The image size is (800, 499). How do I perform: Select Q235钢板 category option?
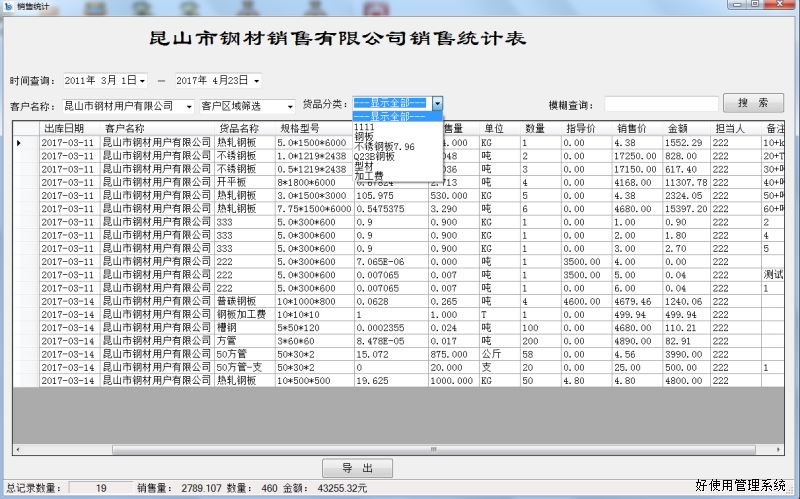[375, 157]
